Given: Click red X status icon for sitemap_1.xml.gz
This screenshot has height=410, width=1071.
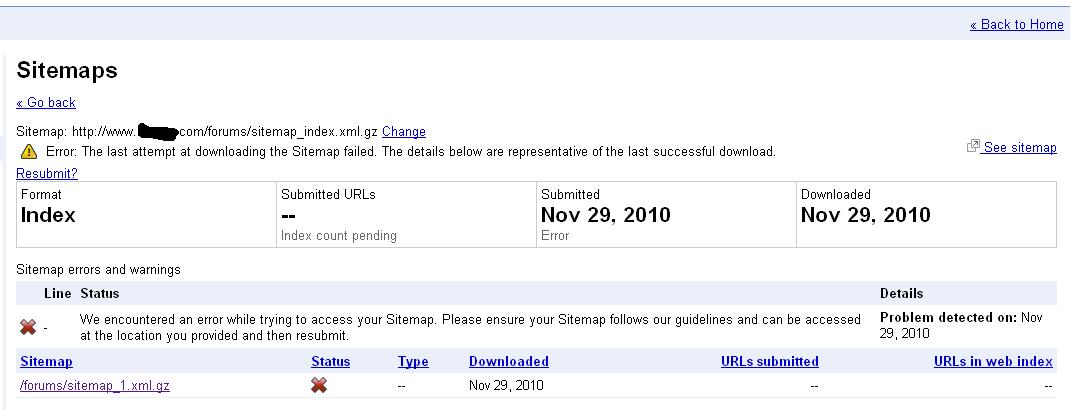Looking at the screenshot, I should click(x=318, y=385).
